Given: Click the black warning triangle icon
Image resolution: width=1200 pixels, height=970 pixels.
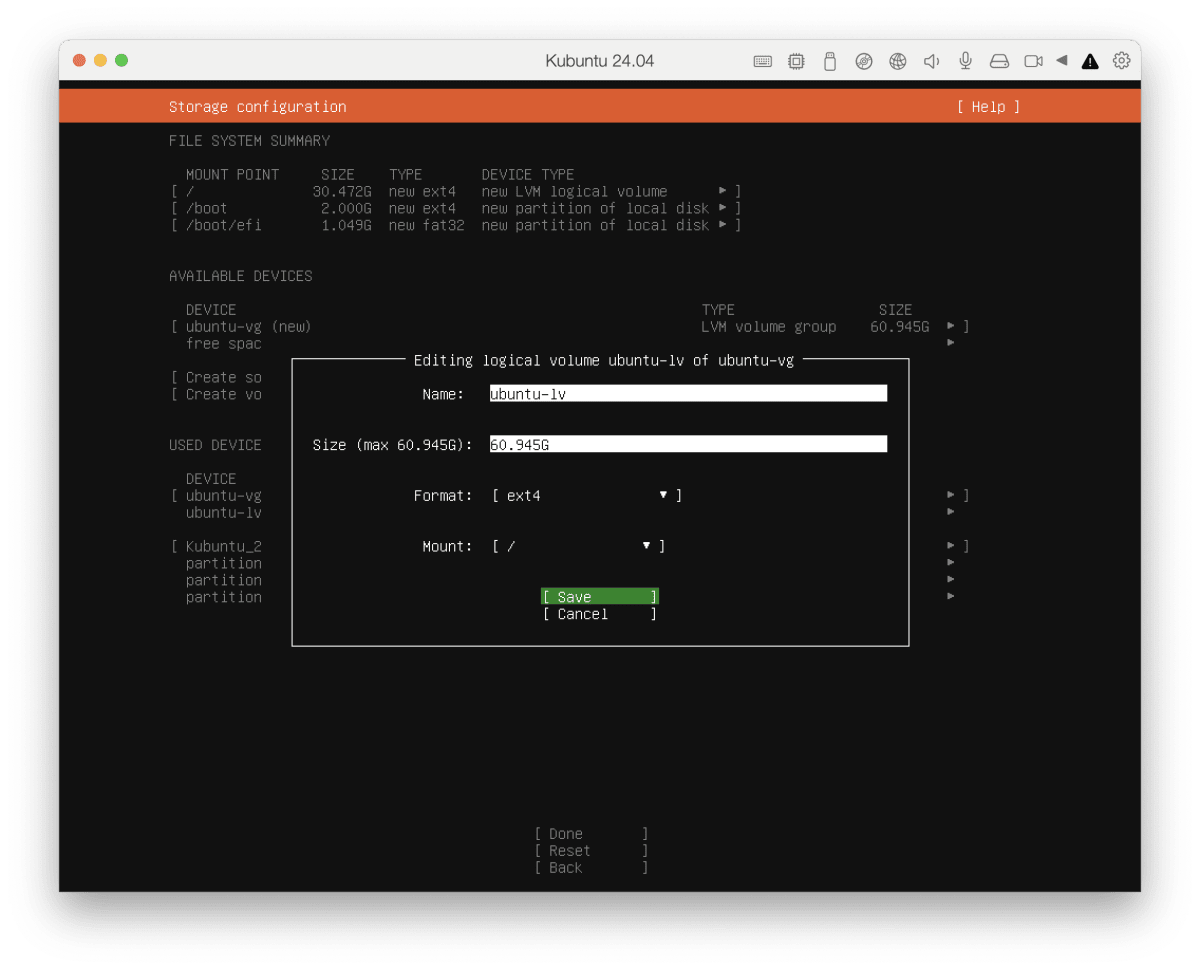Looking at the screenshot, I should (x=1090, y=61).
